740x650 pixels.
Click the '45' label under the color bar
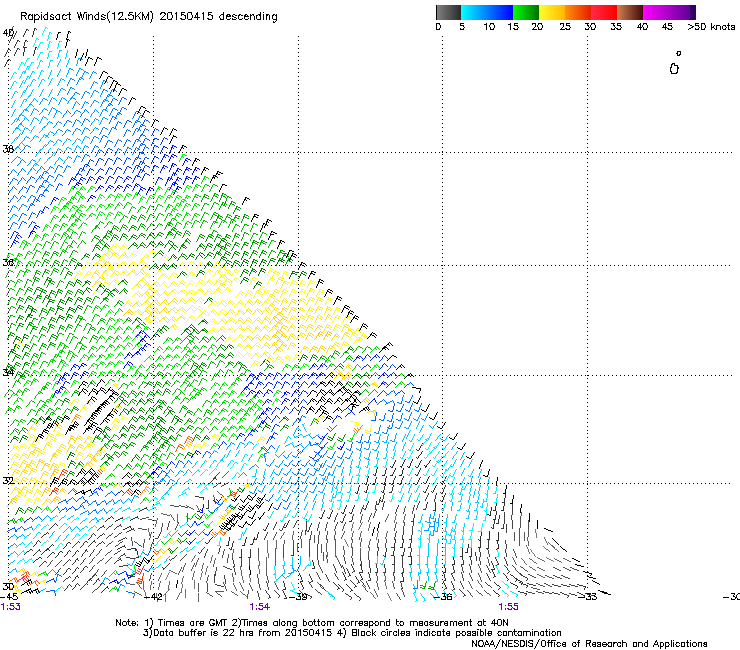[x=667, y=27]
